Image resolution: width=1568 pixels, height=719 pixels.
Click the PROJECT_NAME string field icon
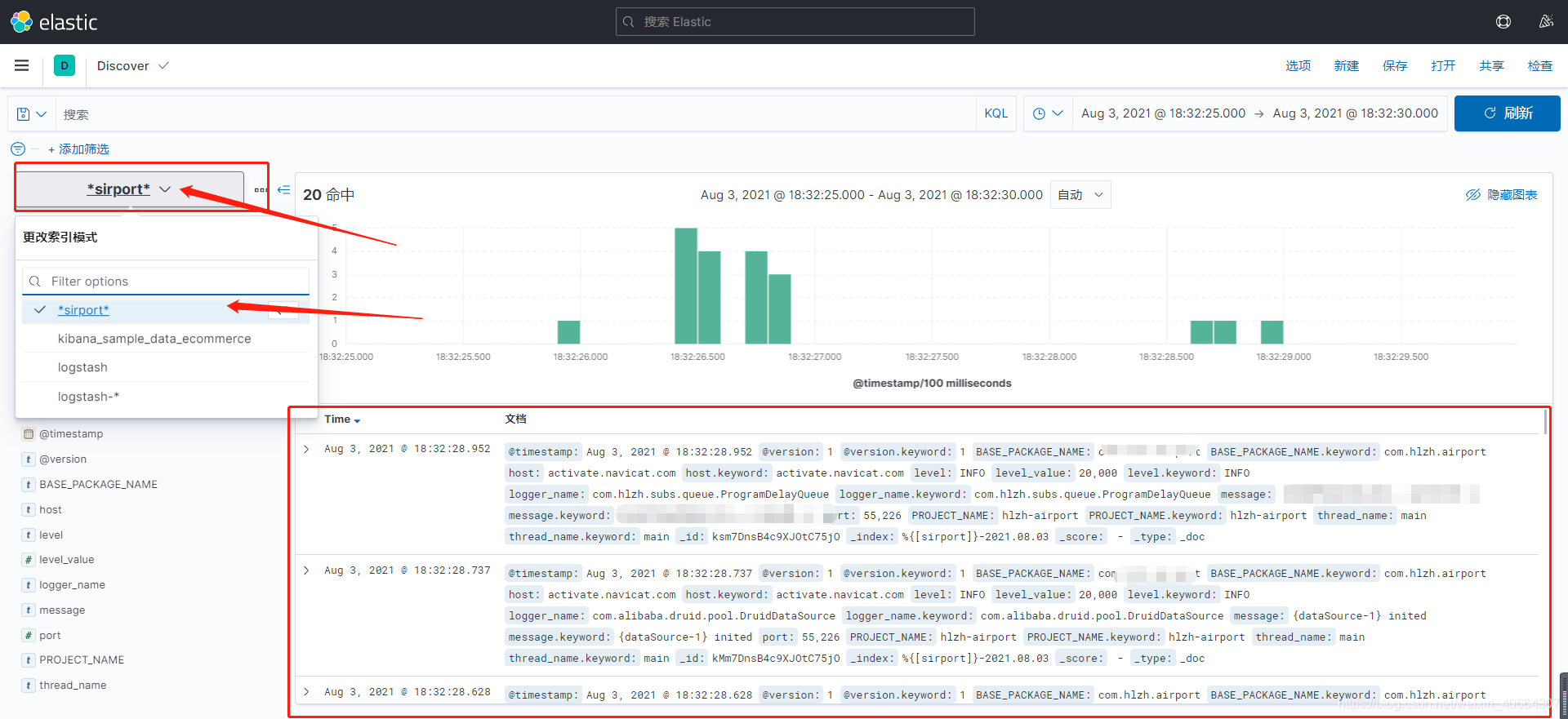(x=29, y=660)
